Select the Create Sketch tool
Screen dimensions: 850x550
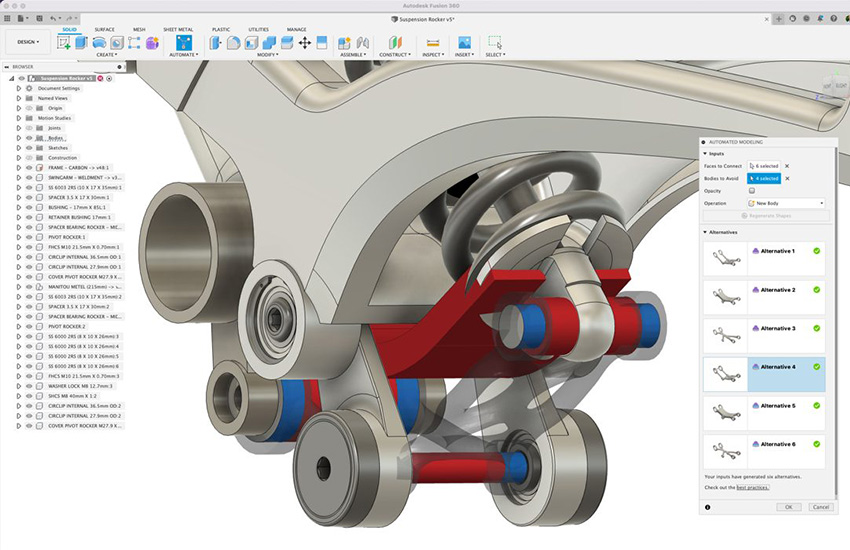click(x=64, y=43)
